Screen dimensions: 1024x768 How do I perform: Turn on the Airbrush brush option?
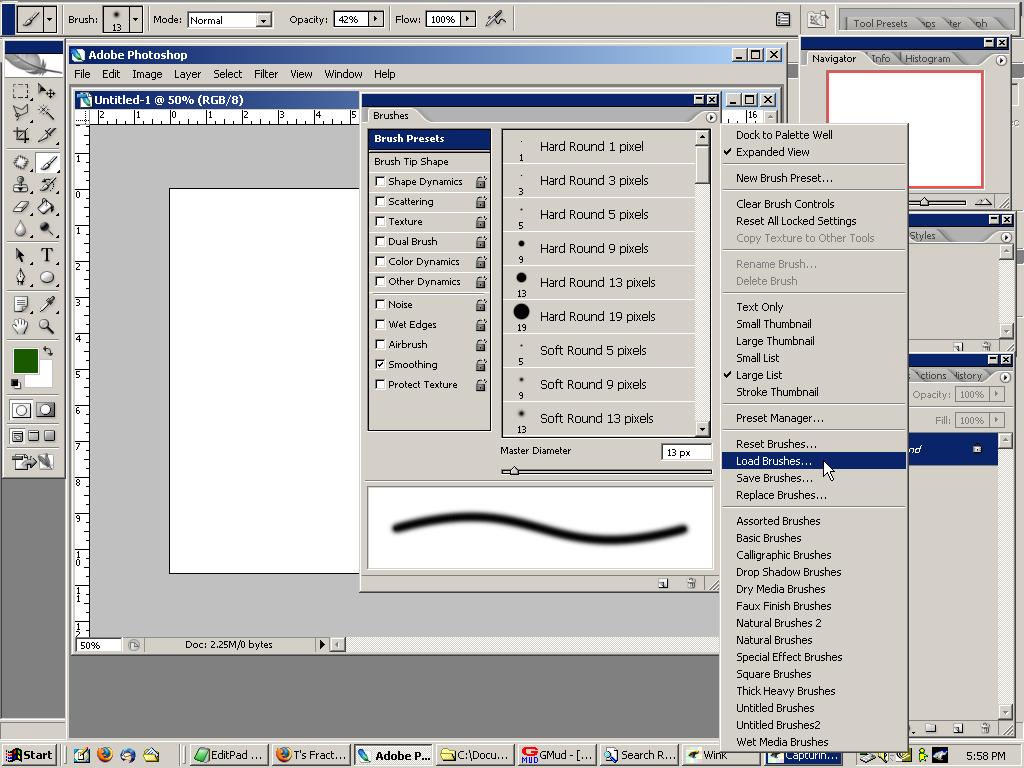point(378,344)
